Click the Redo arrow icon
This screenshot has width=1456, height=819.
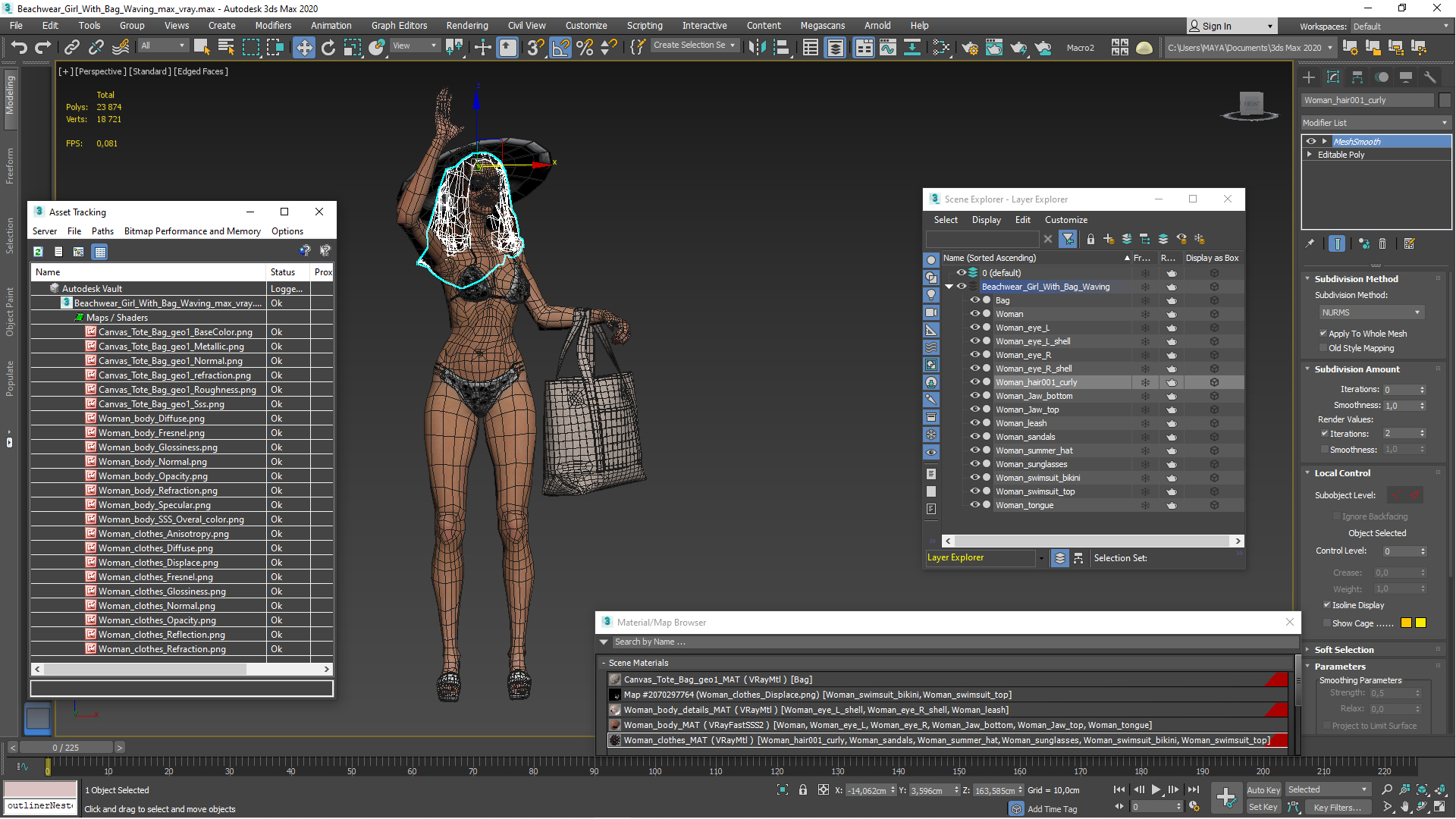coord(43,48)
